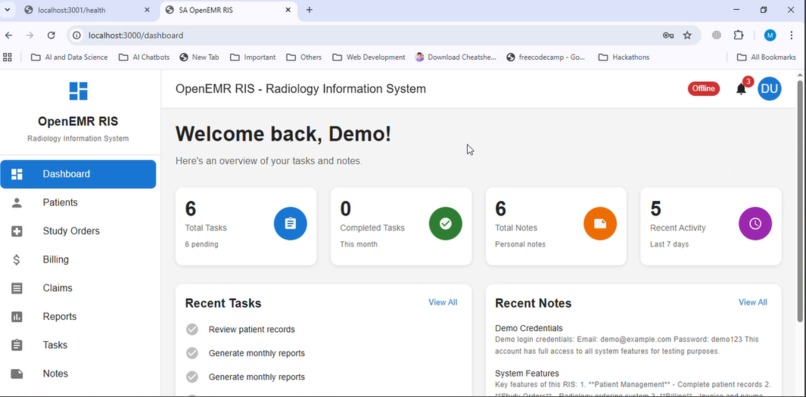Reload the page with the refresh icon
This screenshot has width=806, height=397.
click(51, 35)
